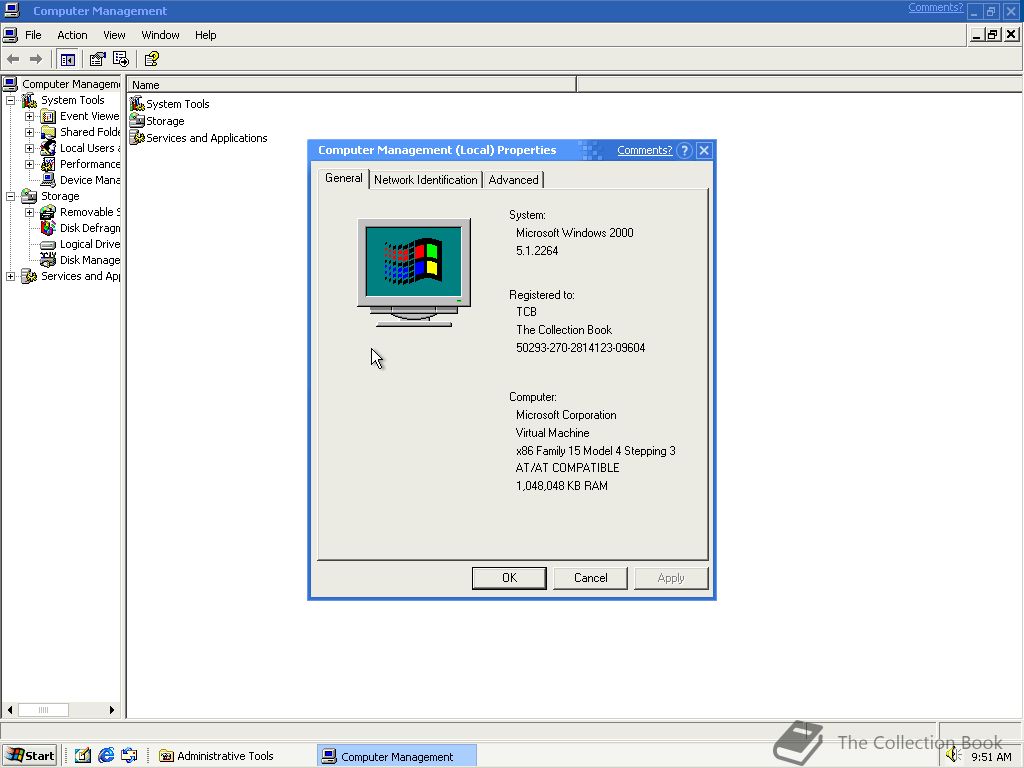Click System Tools icon in right pane
This screenshot has height=768, width=1024.
coord(136,104)
